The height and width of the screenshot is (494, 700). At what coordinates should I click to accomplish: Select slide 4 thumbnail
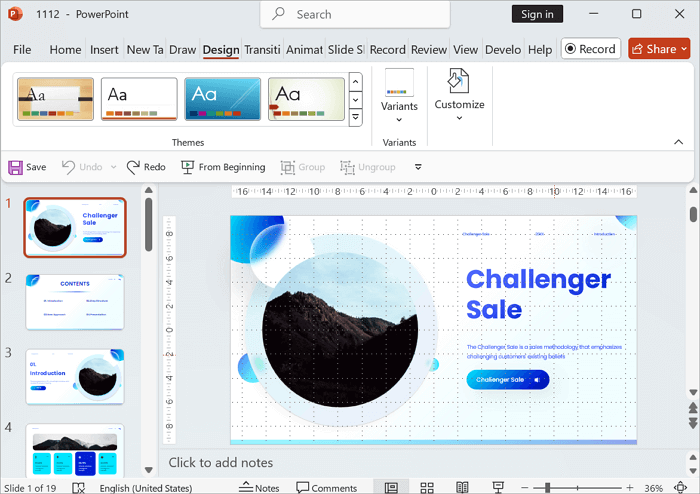coord(75,450)
